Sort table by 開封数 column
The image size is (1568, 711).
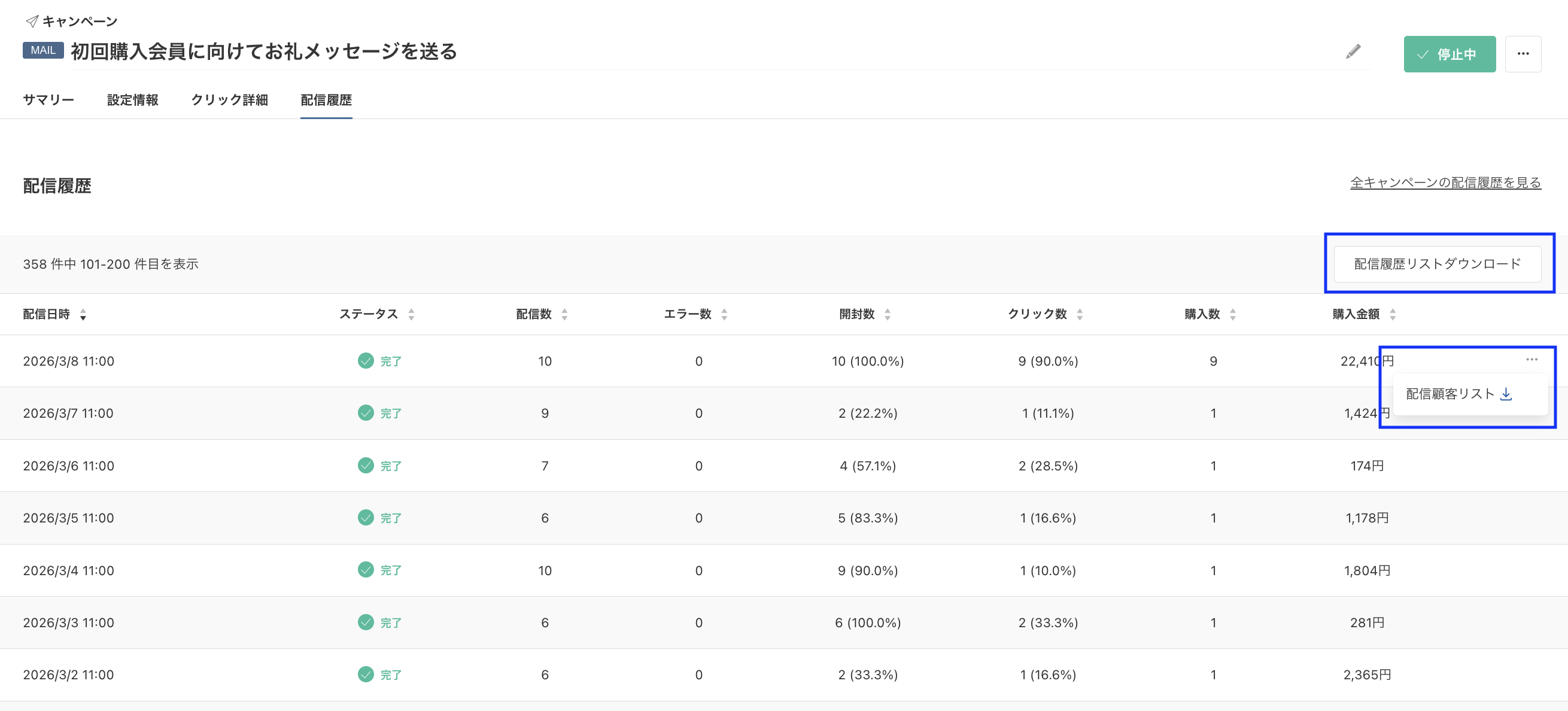coord(888,314)
